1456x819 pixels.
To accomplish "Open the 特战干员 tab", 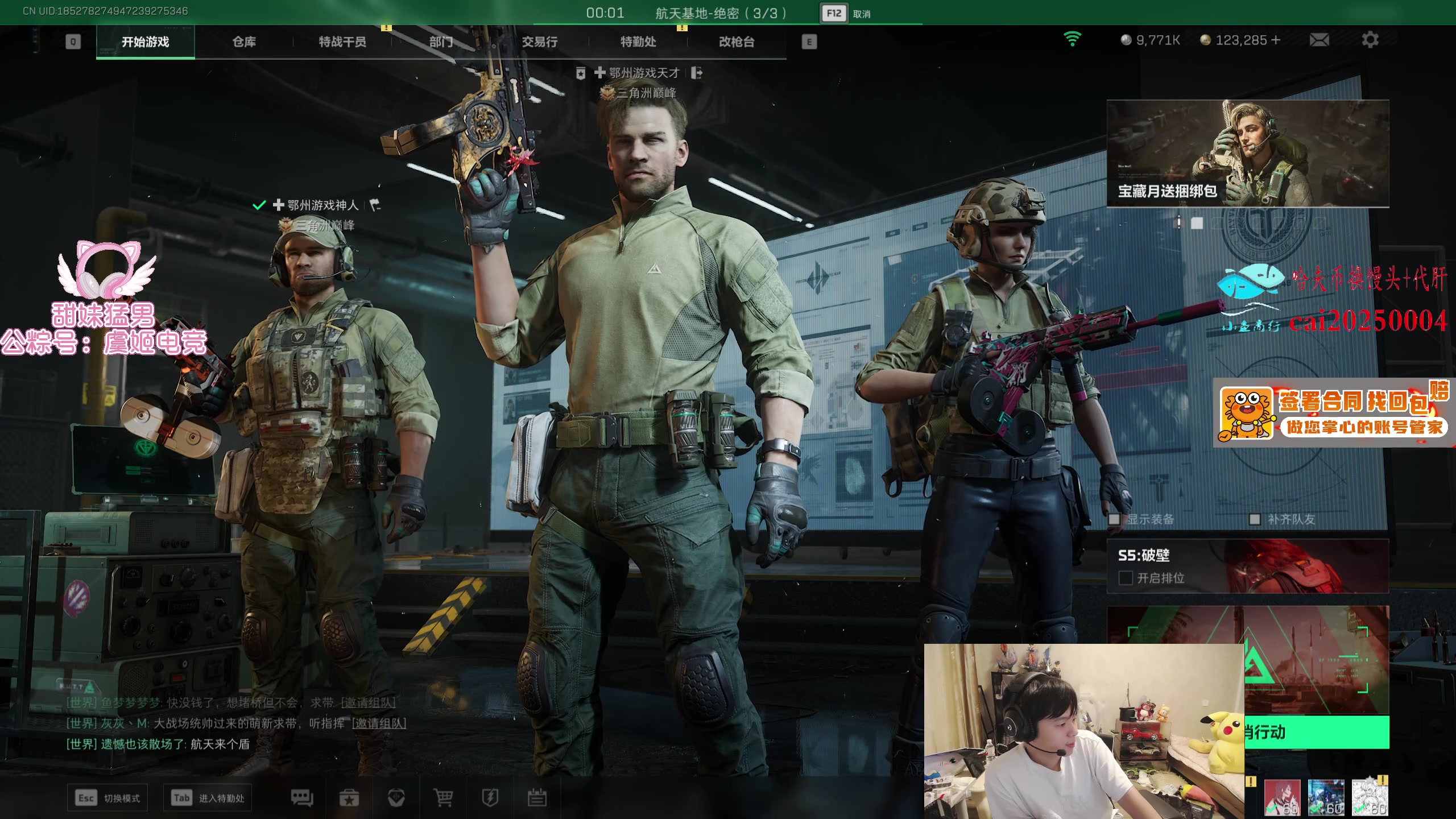I will (342, 42).
